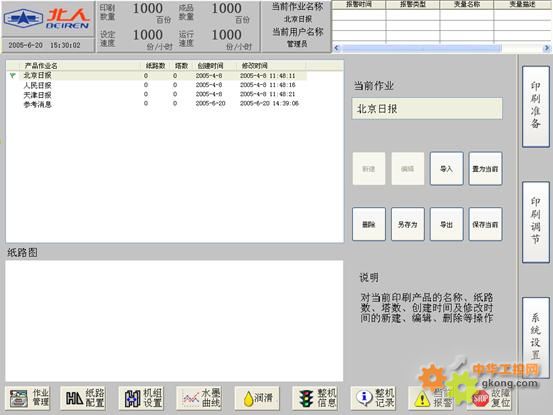Open the 润滑 lubrication page

point(257,398)
